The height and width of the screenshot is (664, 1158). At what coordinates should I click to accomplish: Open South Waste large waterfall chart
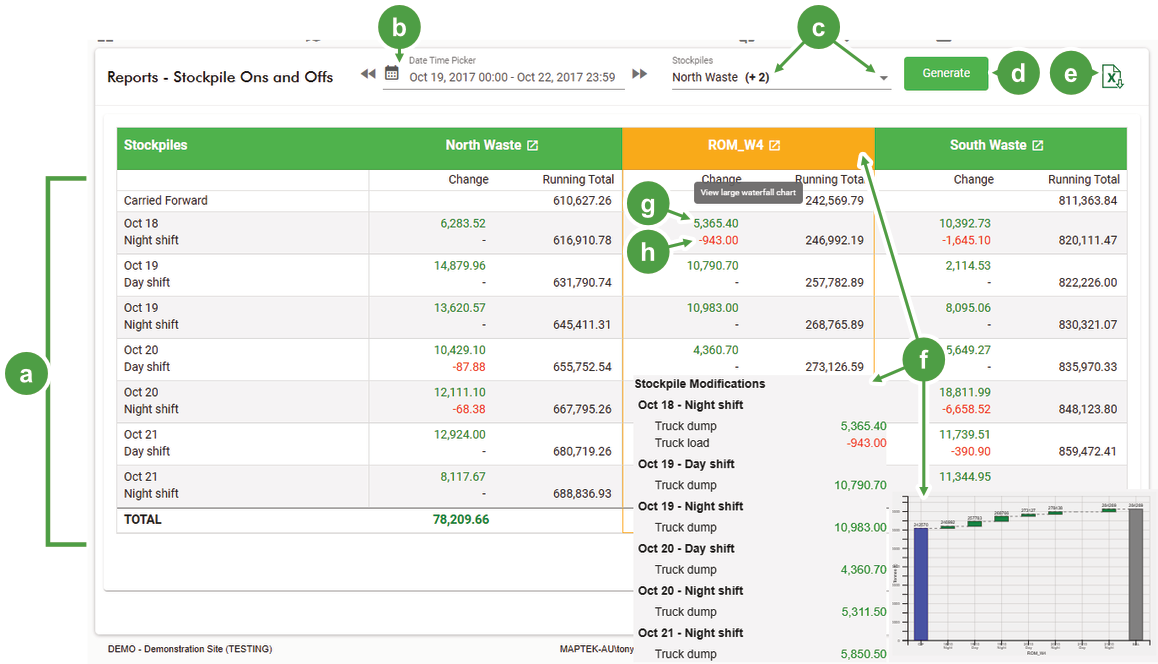point(1038,146)
